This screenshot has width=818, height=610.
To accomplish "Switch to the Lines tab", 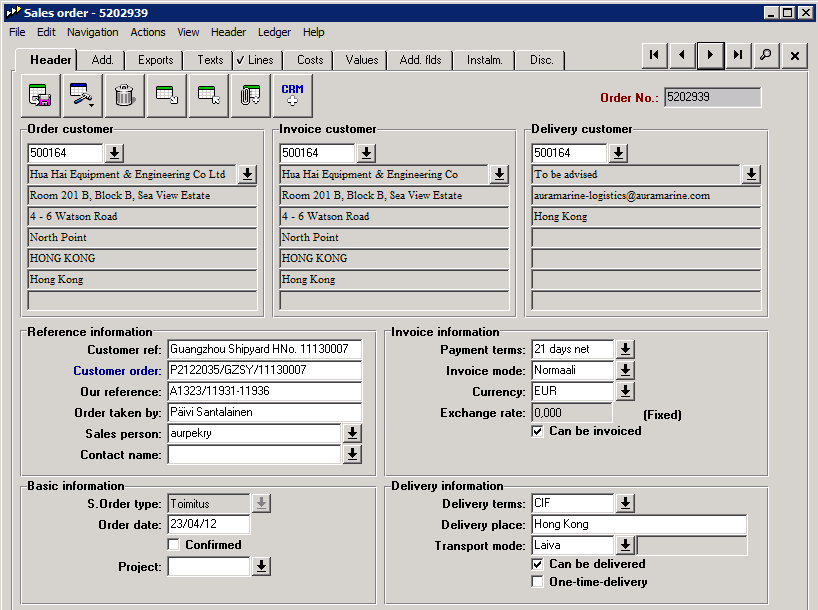I will (x=256, y=60).
